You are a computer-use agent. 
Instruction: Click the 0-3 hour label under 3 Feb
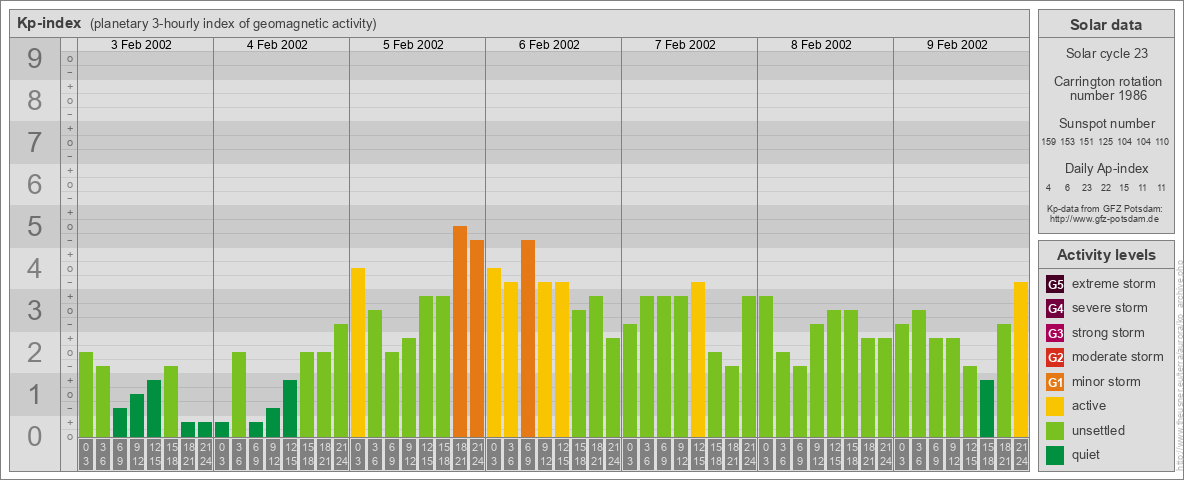pos(86,455)
